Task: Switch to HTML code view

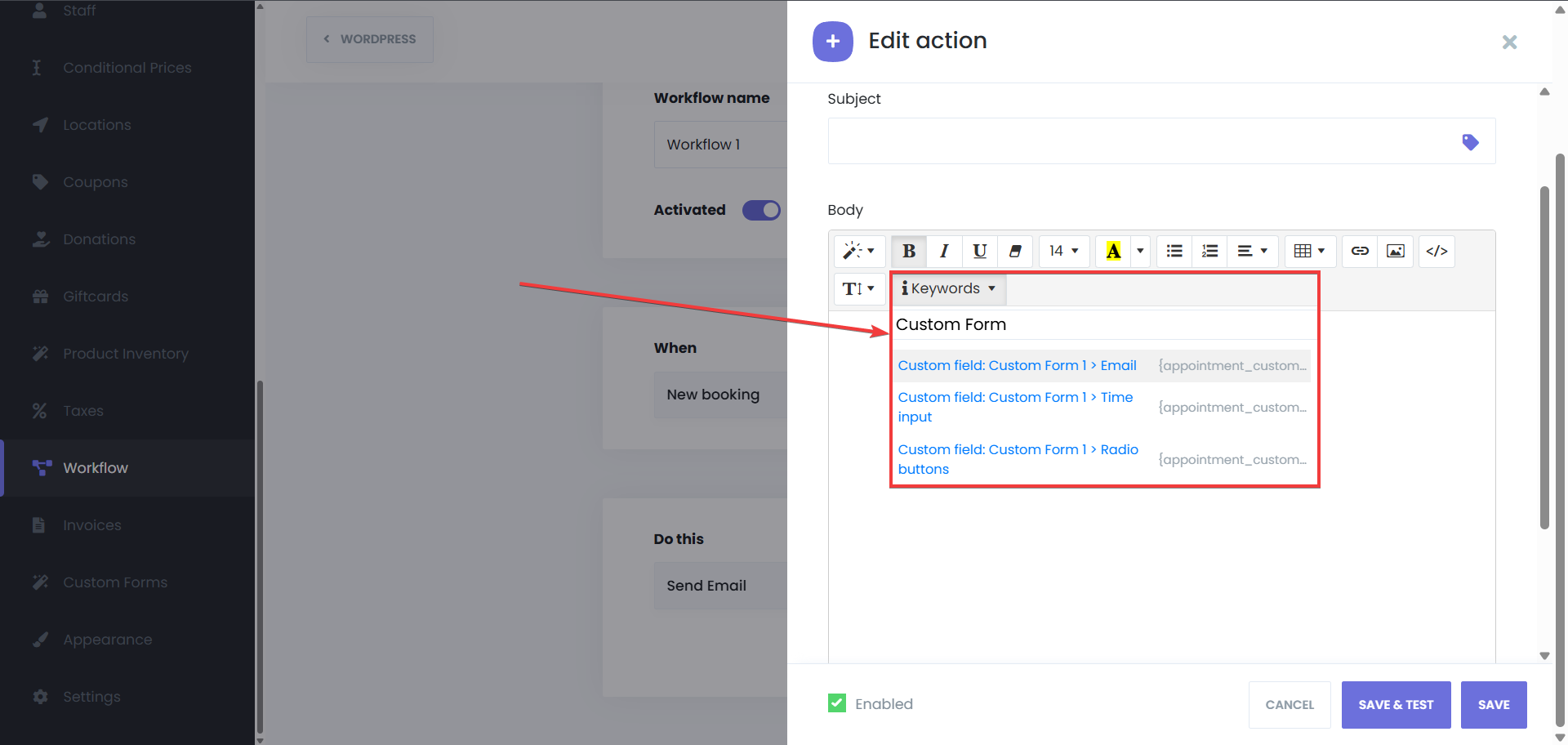Action: coord(1437,251)
